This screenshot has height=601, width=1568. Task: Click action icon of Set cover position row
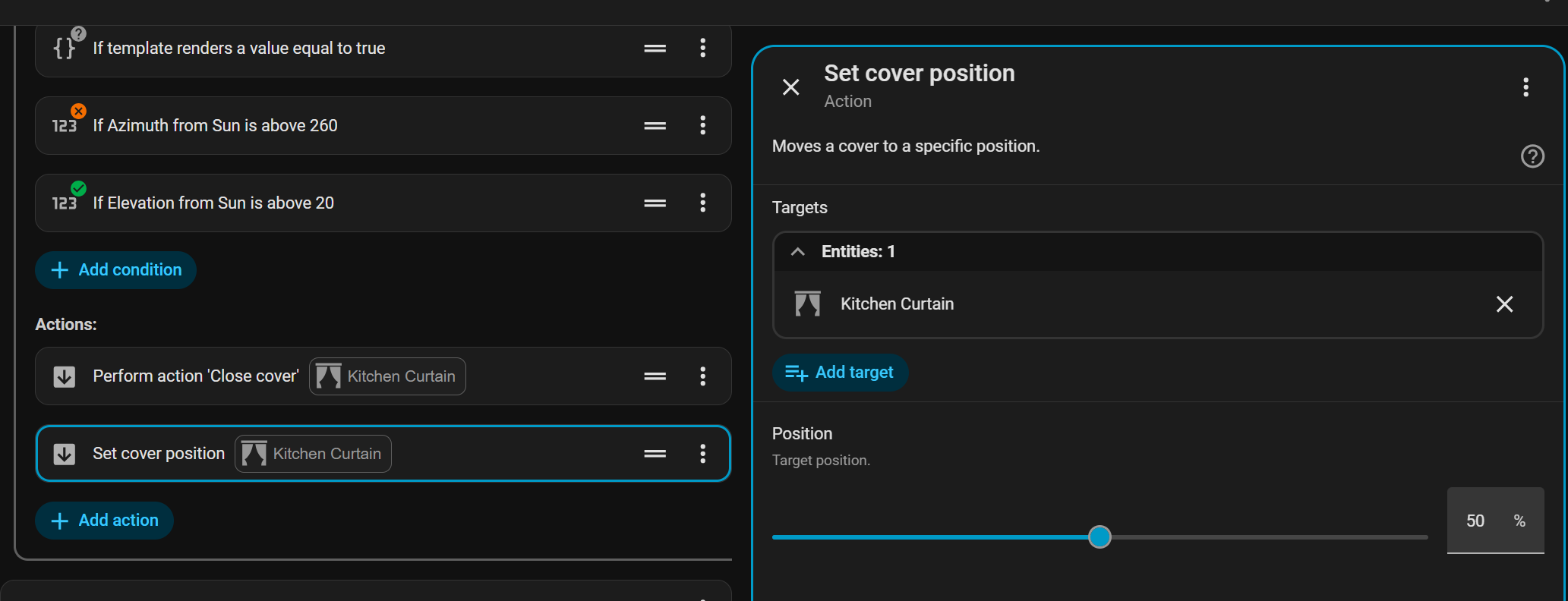(x=65, y=454)
